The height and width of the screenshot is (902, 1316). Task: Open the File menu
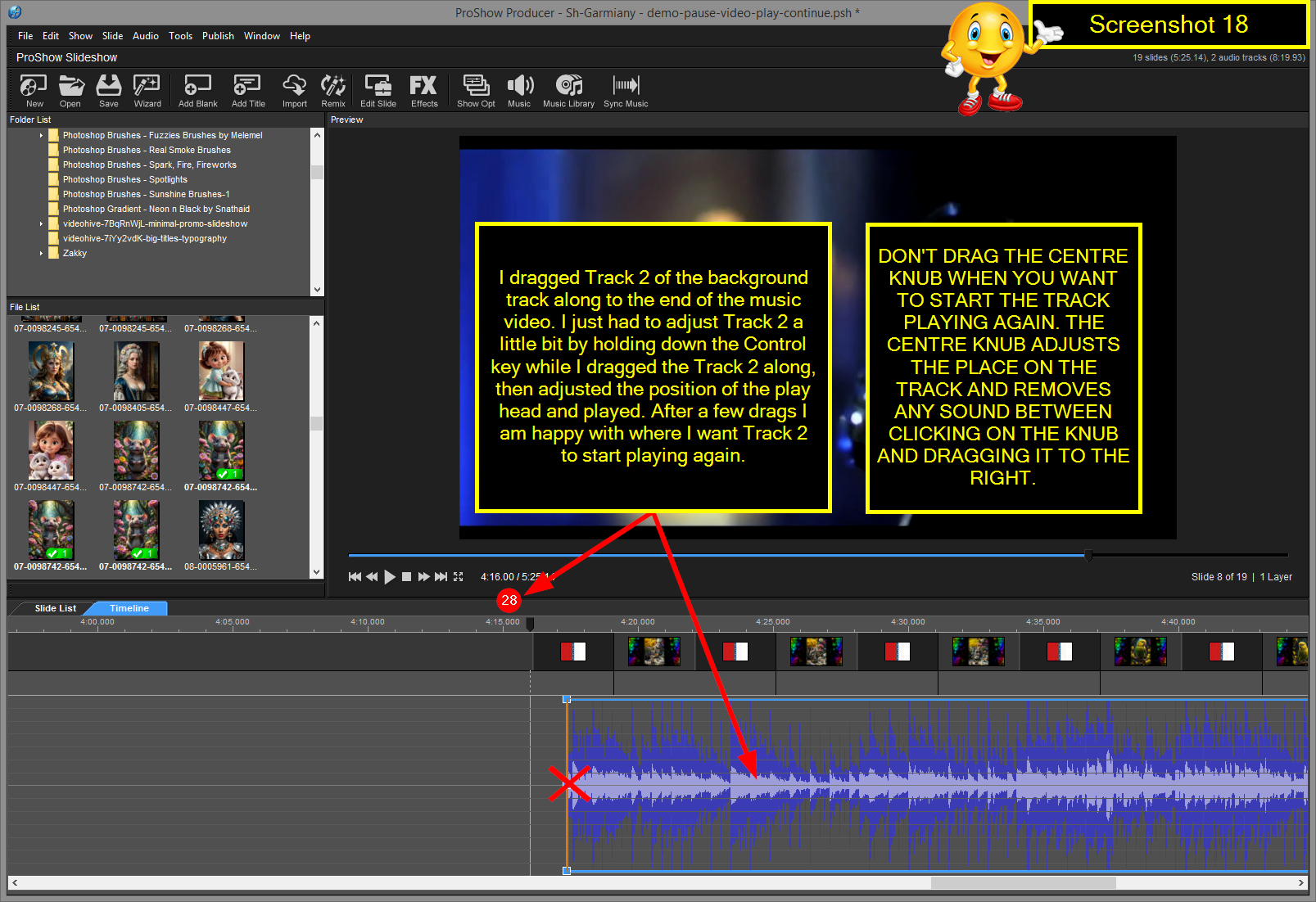click(x=25, y=36)
